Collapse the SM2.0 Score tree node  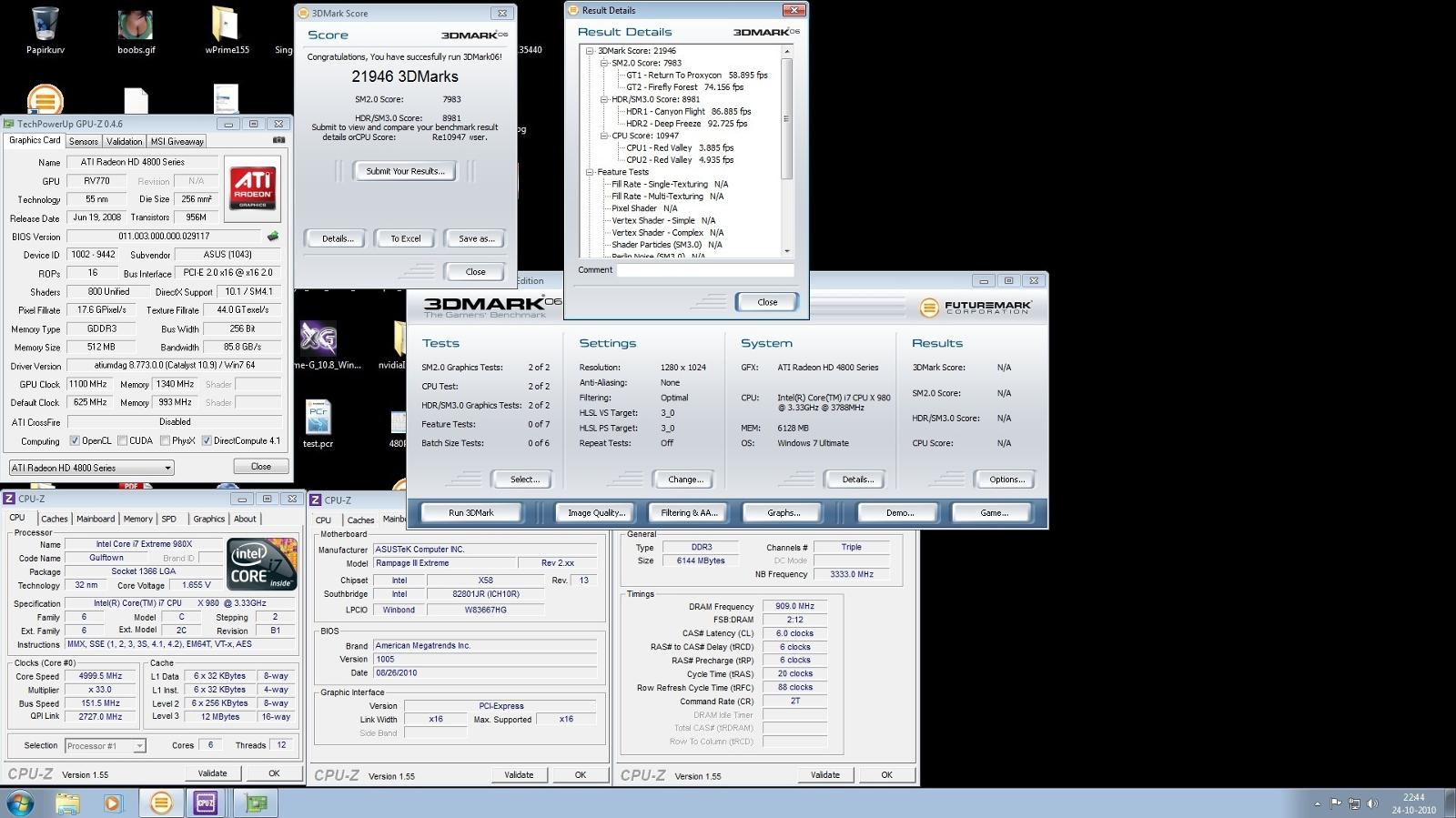coord(603,63)
